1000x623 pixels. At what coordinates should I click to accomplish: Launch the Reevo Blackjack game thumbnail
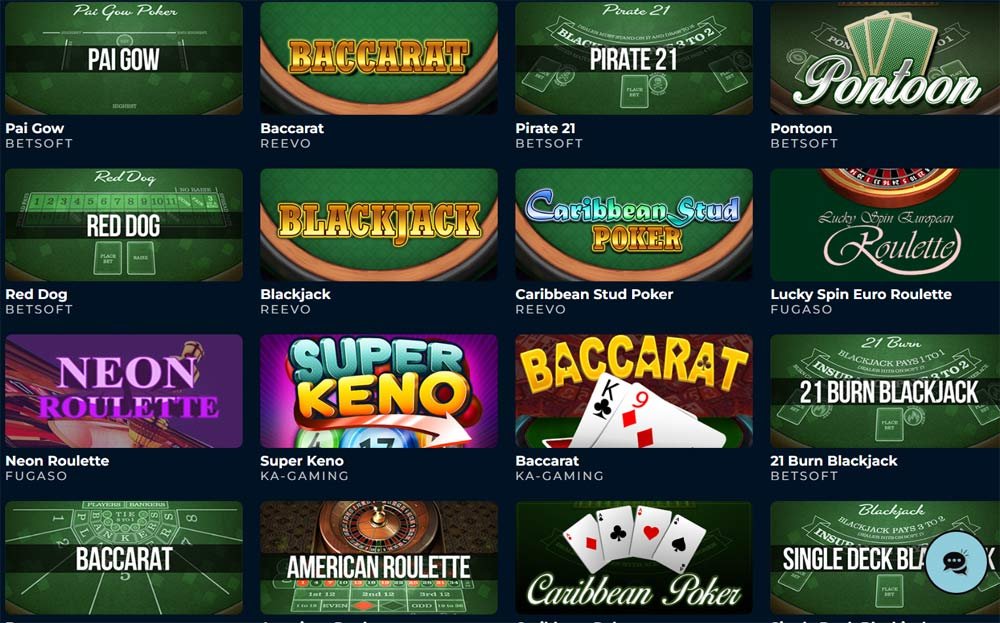(379, 224)
